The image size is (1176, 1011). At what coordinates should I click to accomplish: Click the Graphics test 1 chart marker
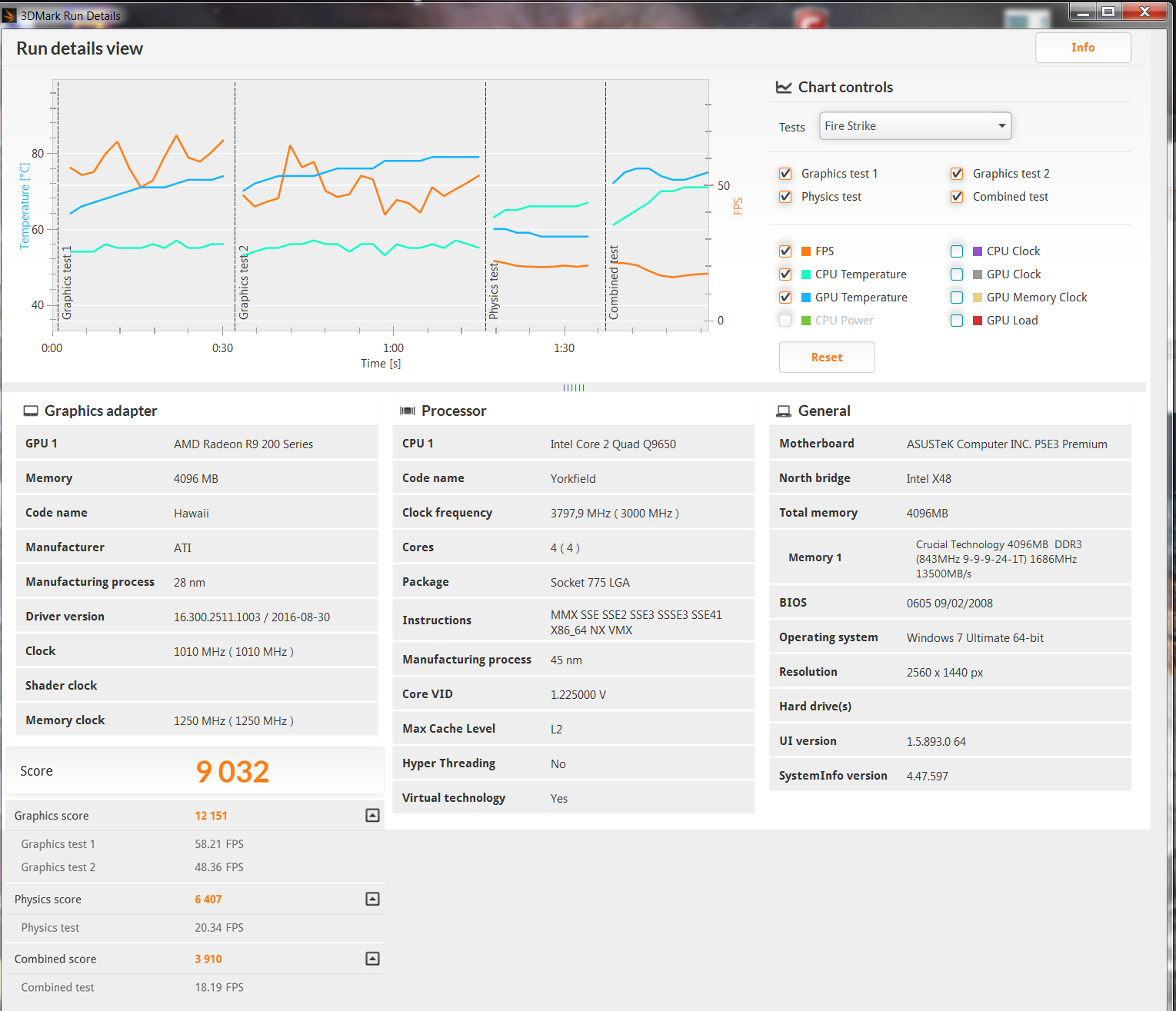[x=67, y=283]
